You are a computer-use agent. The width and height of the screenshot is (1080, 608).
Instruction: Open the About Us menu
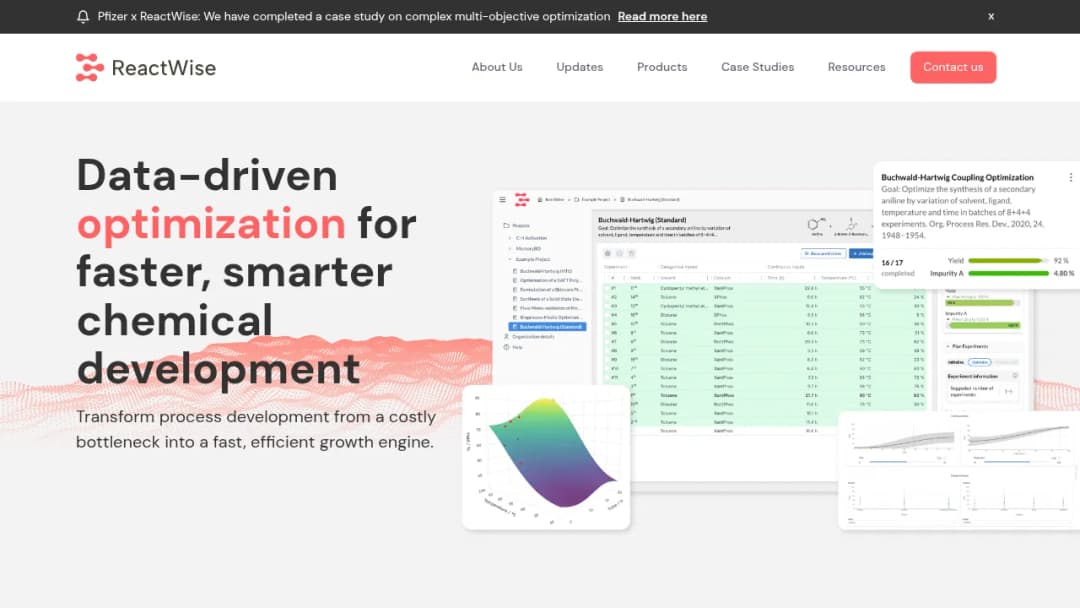(x=497, y=67)
